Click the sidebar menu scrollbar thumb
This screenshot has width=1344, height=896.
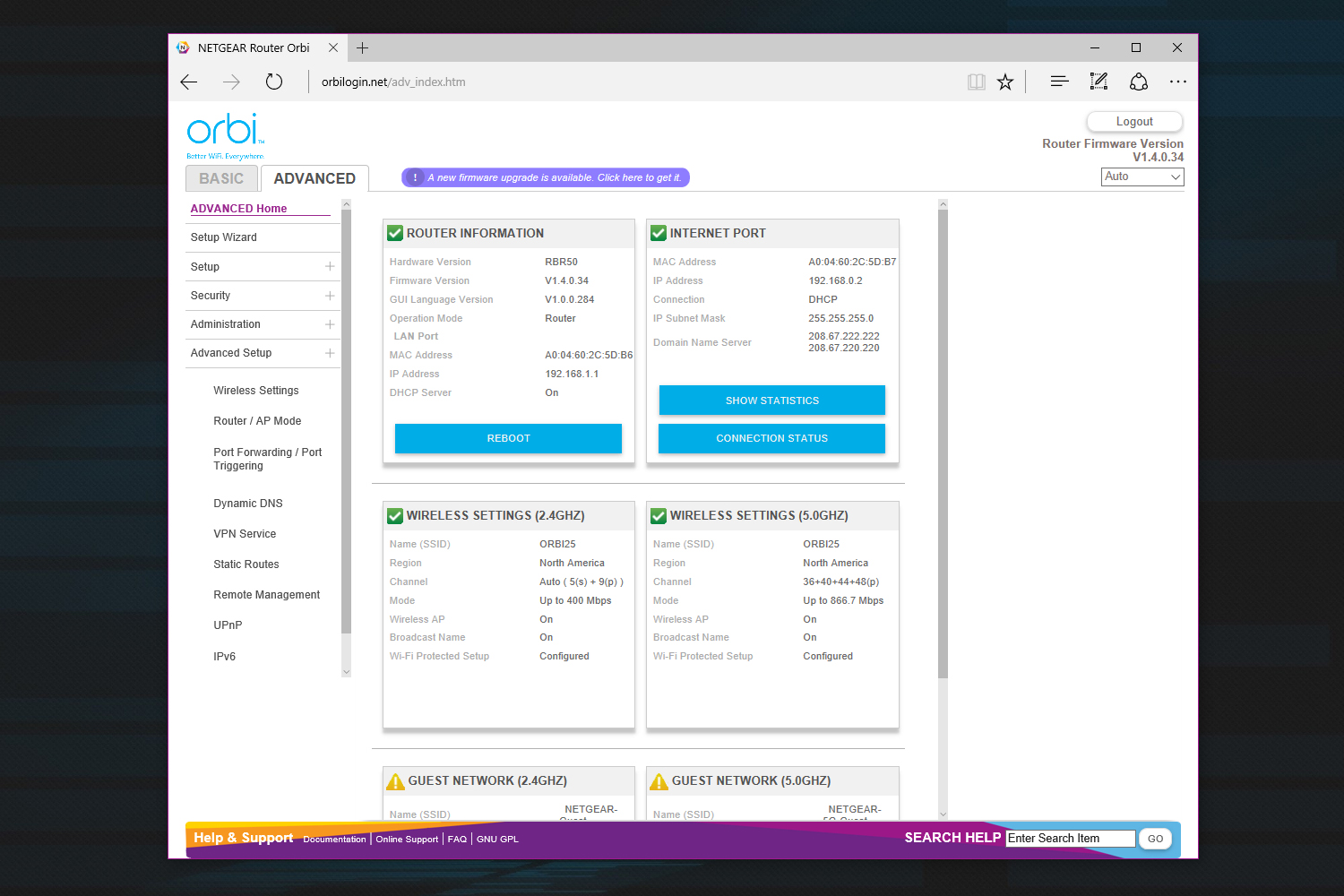(347, 422)
